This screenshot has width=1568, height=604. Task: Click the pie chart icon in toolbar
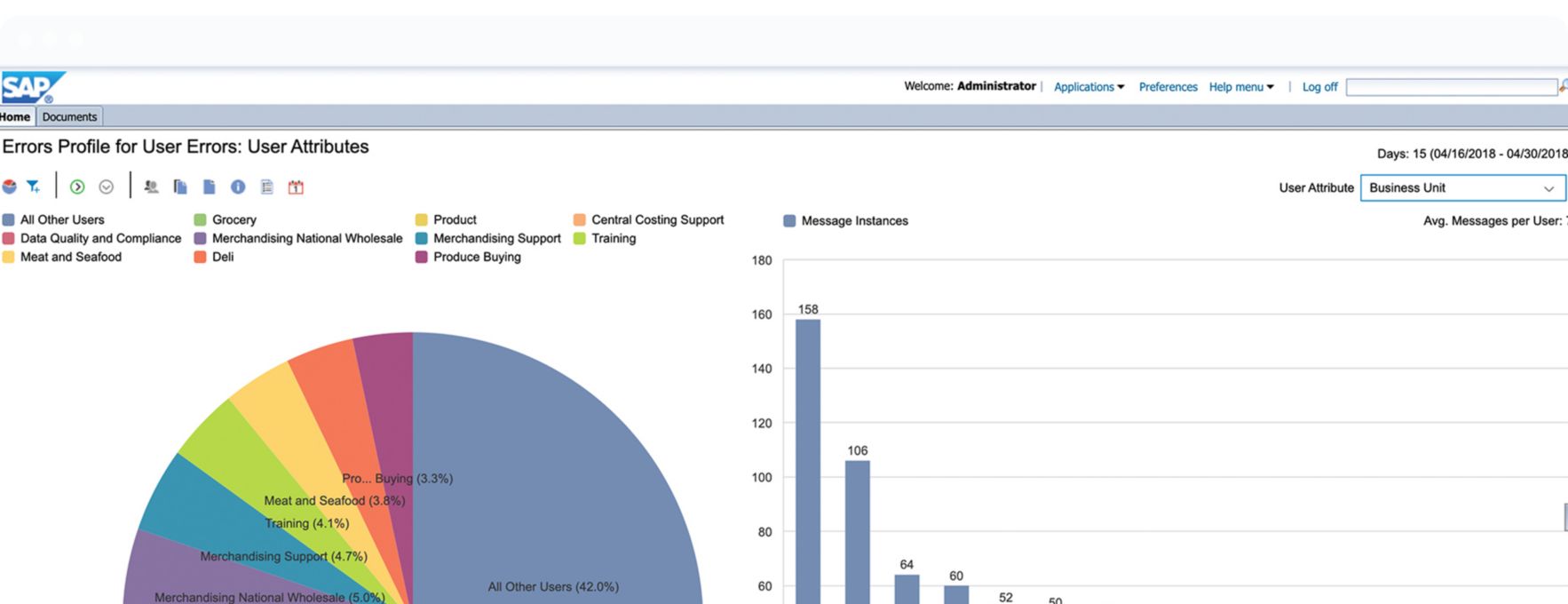click(10, 187)
